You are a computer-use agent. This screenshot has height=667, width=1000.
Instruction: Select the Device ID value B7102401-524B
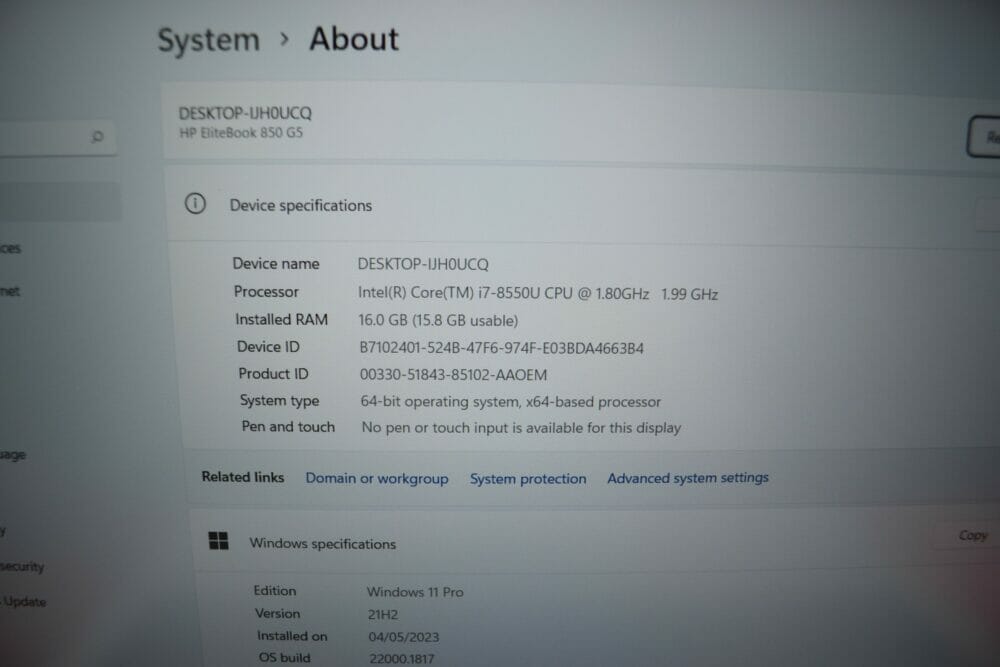point(501,348)
